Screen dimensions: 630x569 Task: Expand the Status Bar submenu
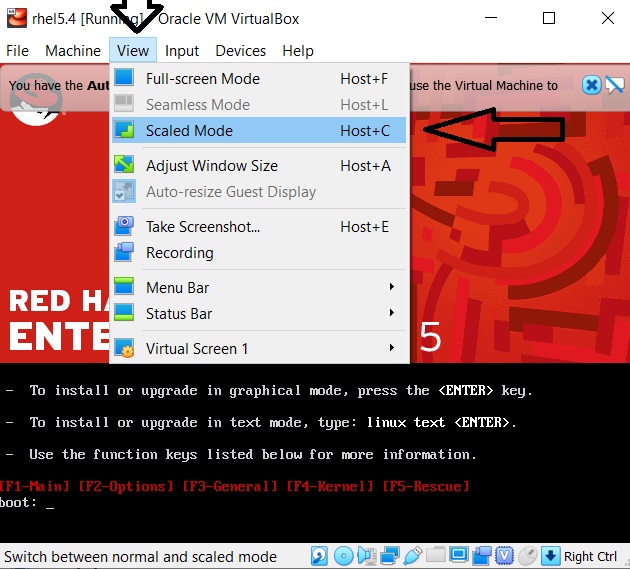tap(179, 314)
